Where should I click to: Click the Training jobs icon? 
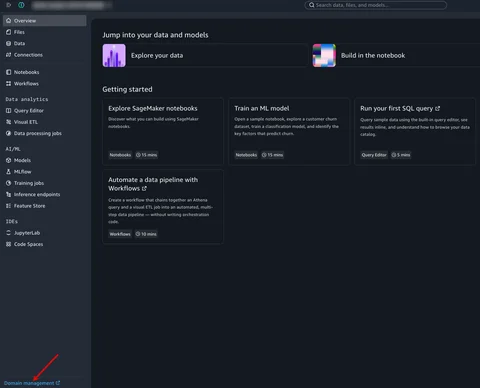pos(9,183)
